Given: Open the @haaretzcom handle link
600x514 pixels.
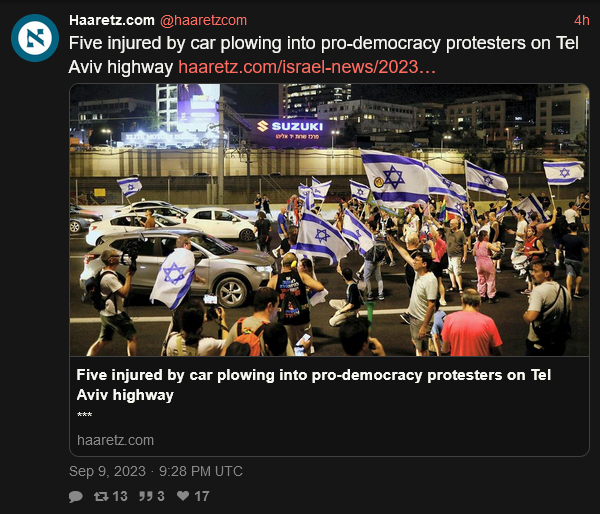Looking at the screenshot, I should tap(203, 20).
